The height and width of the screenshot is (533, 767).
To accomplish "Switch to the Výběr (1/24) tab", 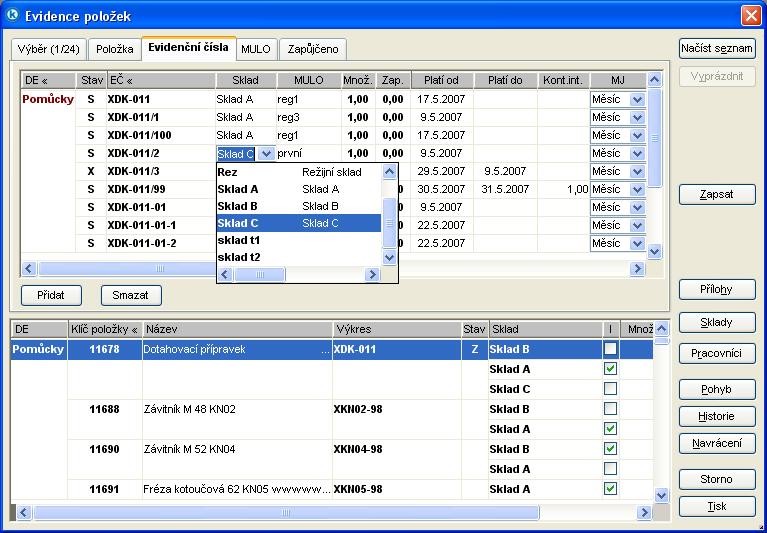I will (x=48, y=49).
